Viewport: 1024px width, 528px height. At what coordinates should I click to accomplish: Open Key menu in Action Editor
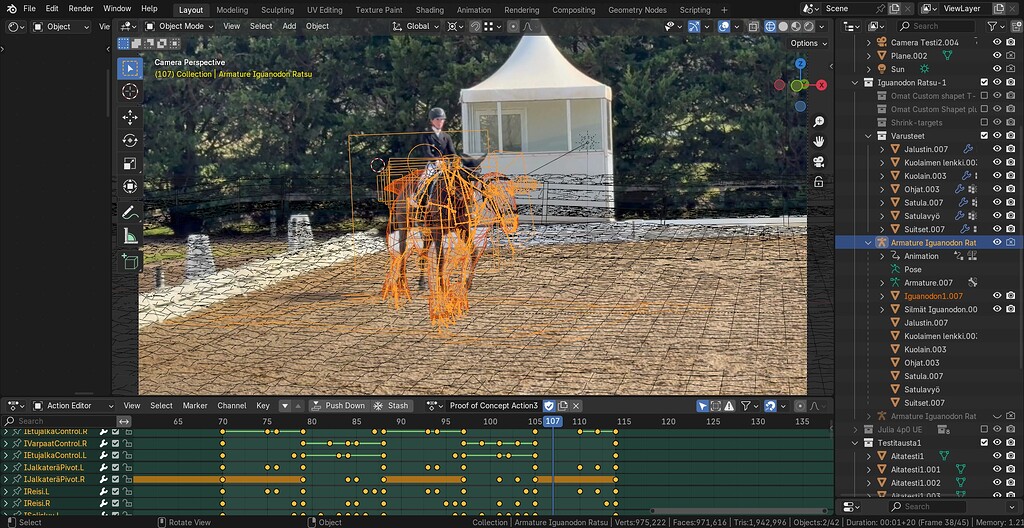pyautogui.click(x=263, y=406)
